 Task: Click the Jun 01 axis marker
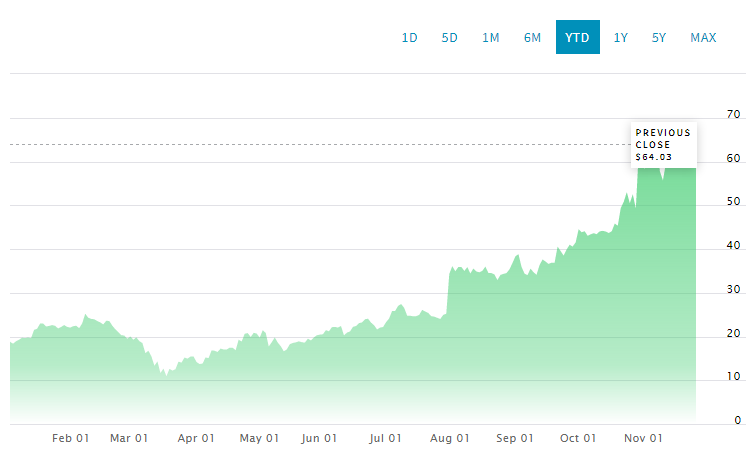point(319,438)
